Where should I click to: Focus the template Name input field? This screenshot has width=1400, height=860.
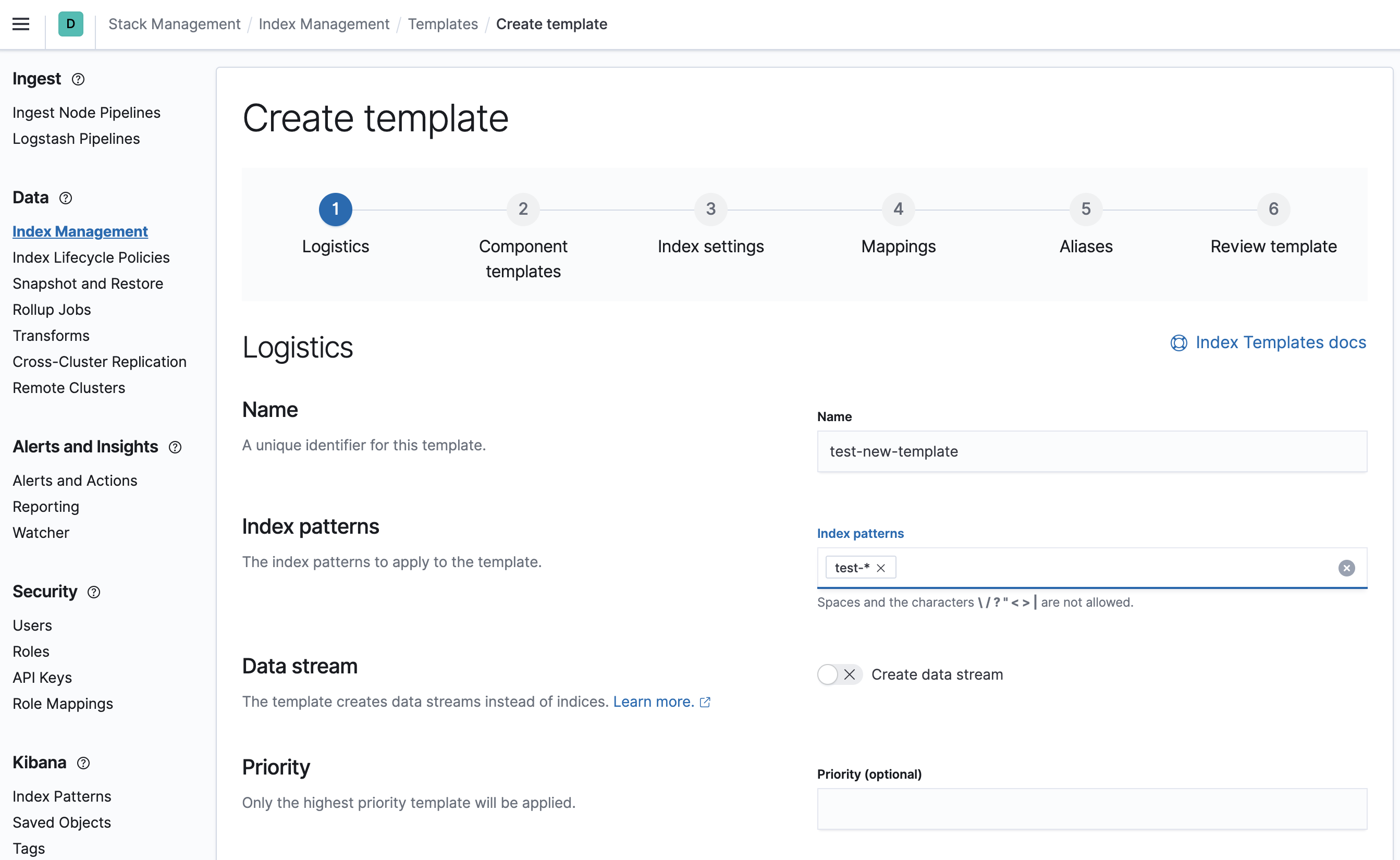pyautogui.click(x=1091, y=451)
